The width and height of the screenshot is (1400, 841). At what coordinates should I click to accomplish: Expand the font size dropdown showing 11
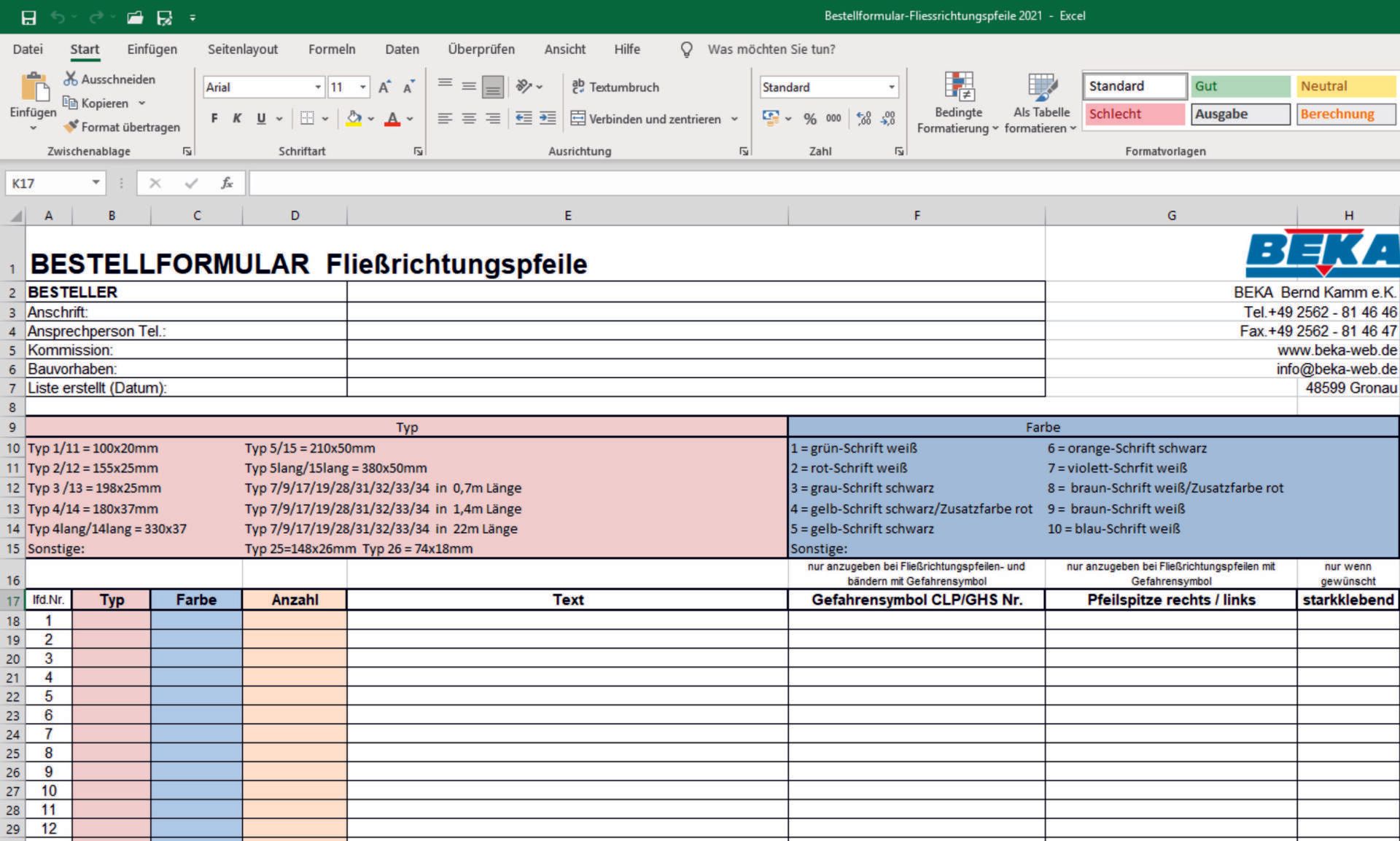coord(362,87)
